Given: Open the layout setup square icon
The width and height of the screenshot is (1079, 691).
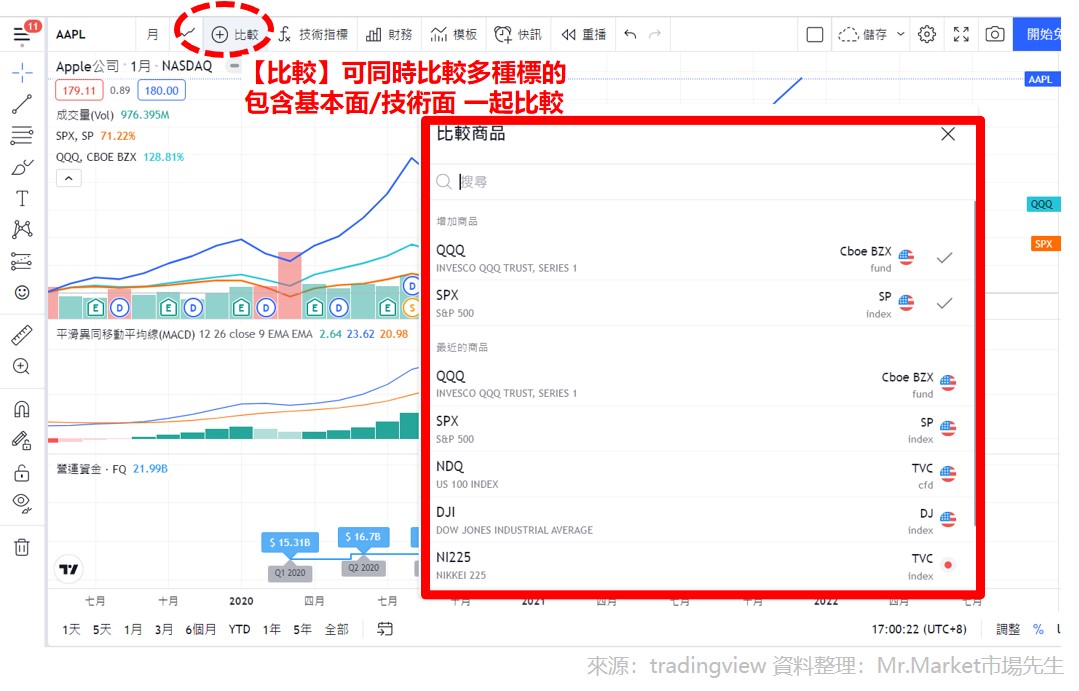Looking at the screenshot, I should pos(815,34).
